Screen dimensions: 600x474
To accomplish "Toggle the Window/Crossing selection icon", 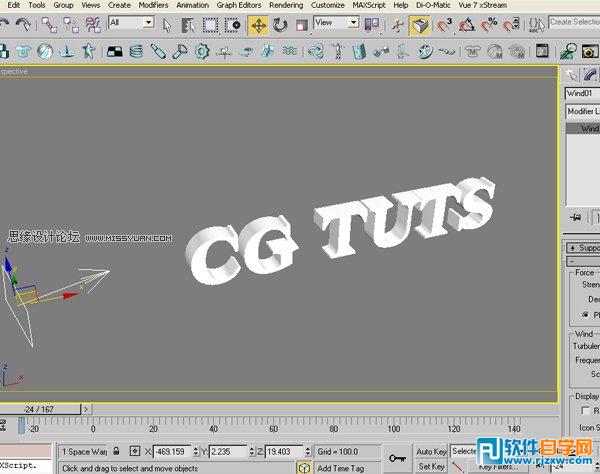I will tap(232, 26).
